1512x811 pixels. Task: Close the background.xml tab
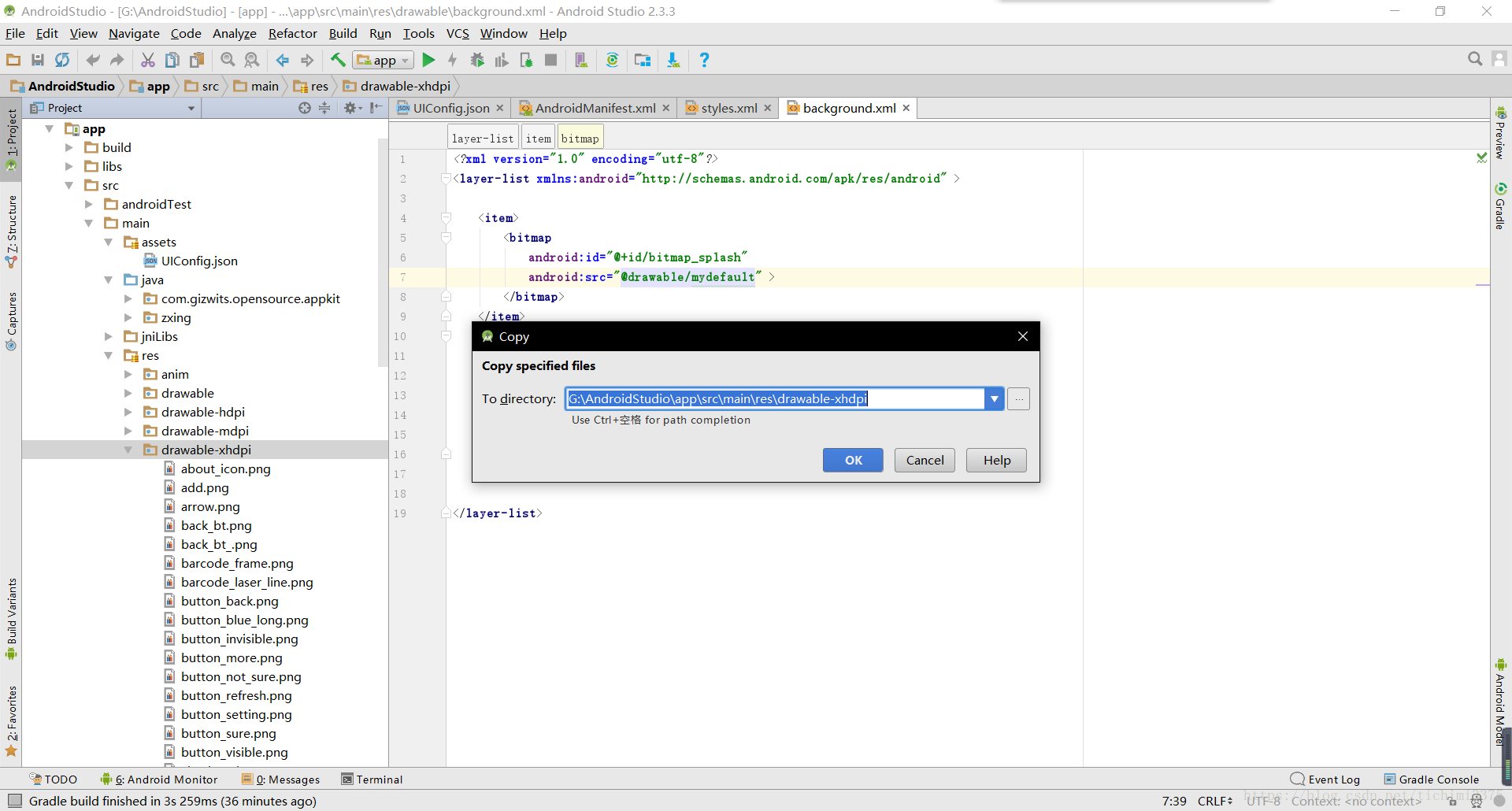pyautogui.click(x=906, y=108)
